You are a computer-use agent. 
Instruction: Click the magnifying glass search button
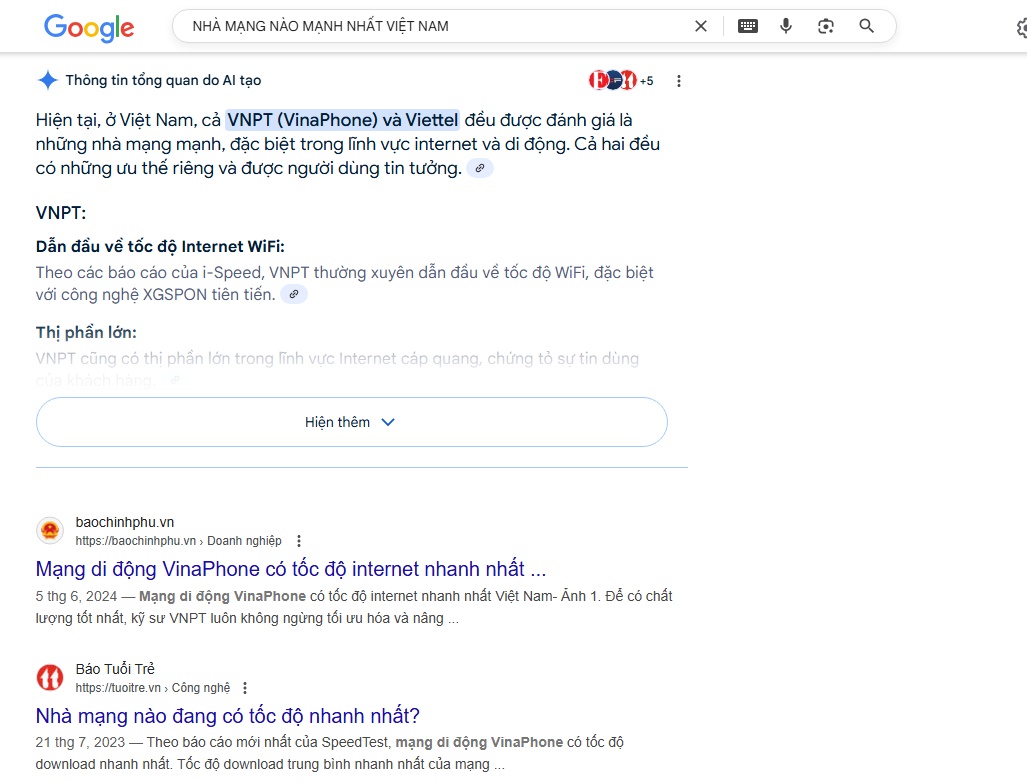(x=867, y=26)
